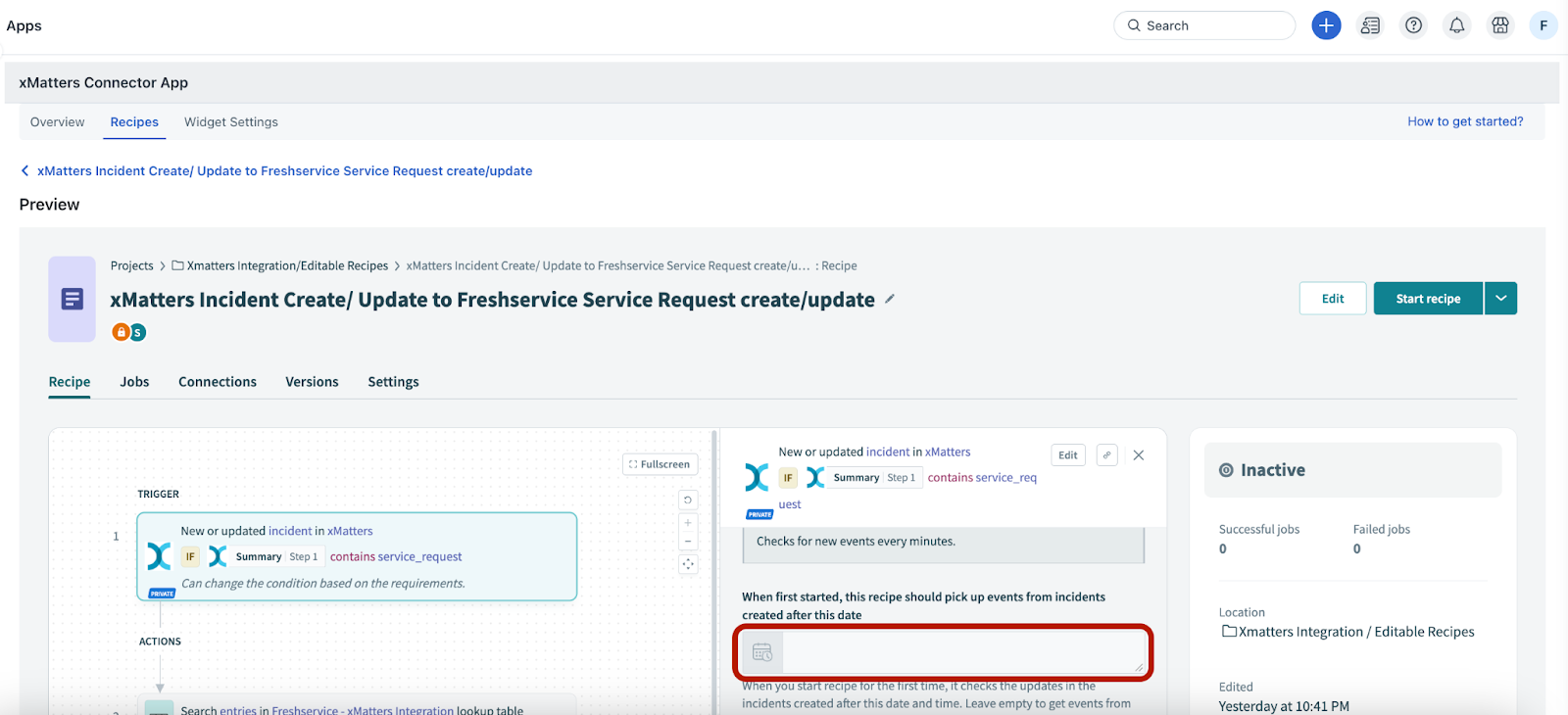Select the Recipe tab
Screen dimensions: 1568x715
pos(70,382)
